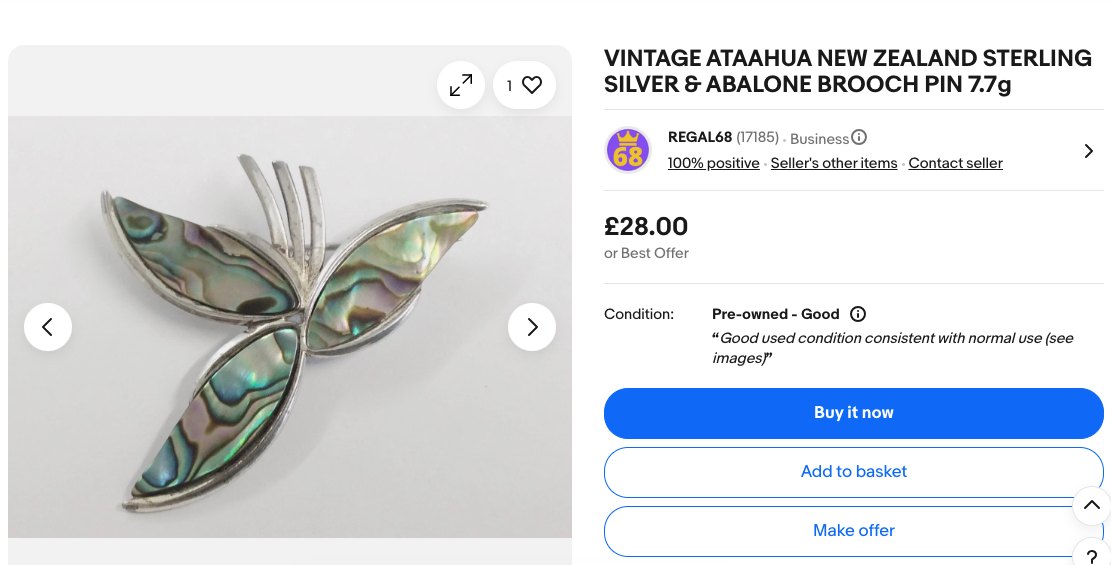
Task: Click the Buy it now button
Action: 853,413
